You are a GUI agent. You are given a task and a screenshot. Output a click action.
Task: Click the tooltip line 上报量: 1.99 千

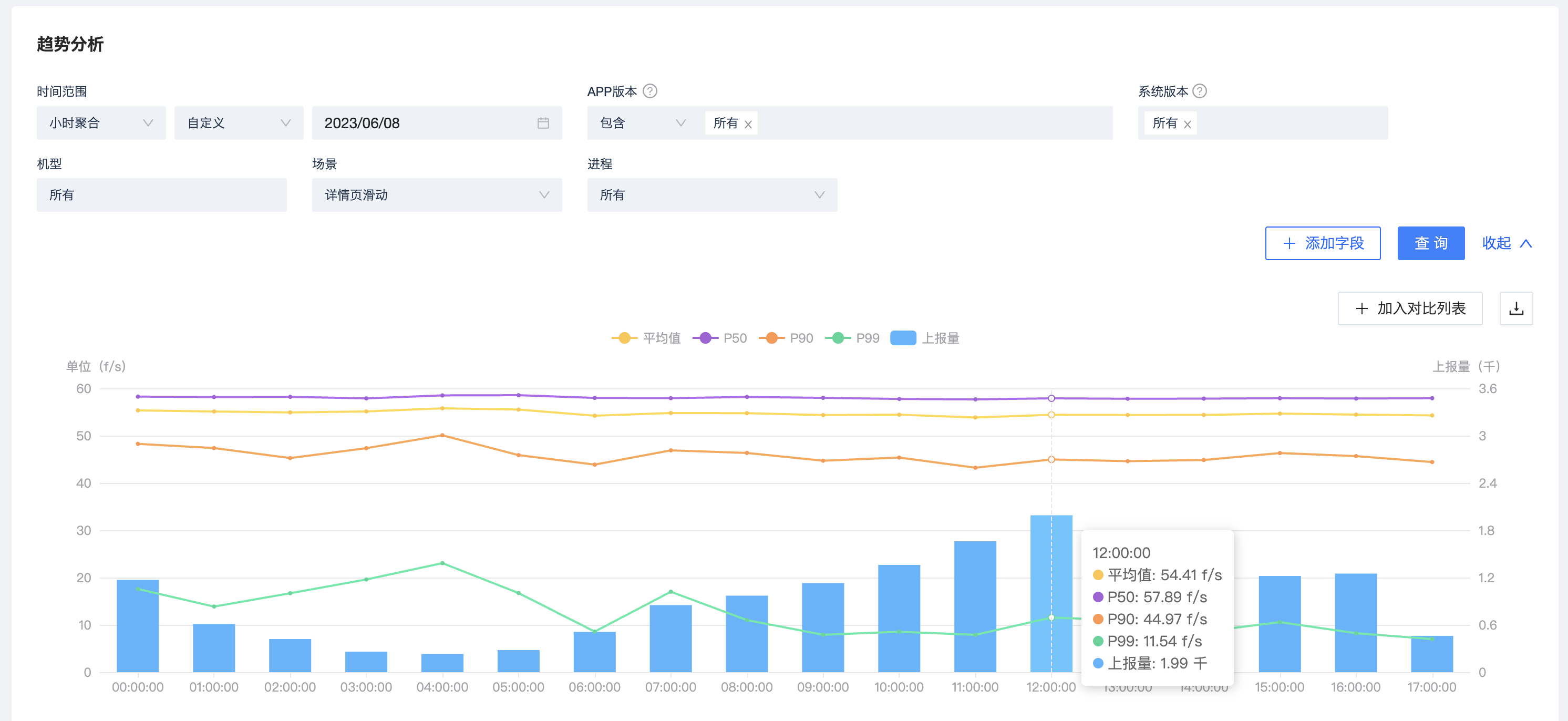(1150, 663)
